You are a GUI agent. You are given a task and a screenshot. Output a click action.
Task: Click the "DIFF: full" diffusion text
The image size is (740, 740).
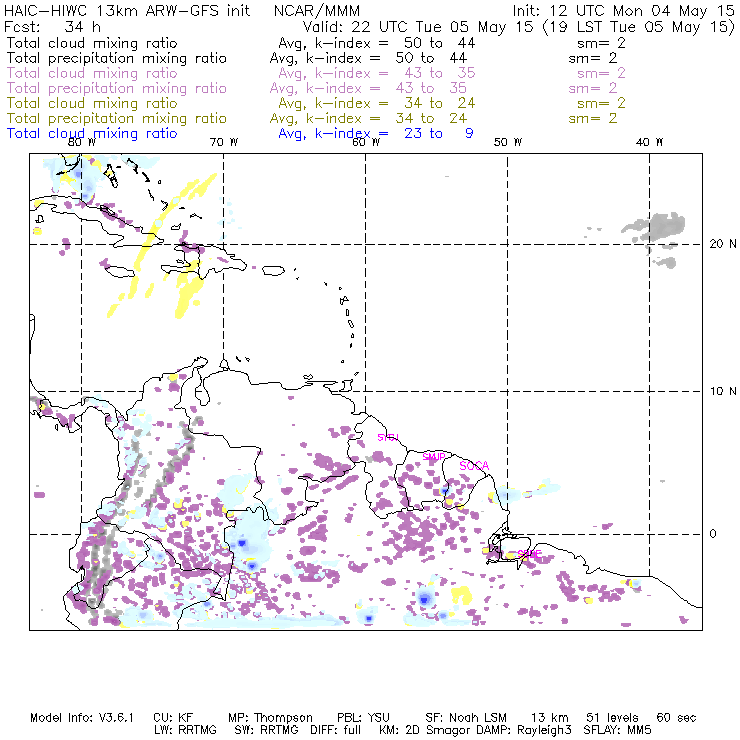(336, 730)
